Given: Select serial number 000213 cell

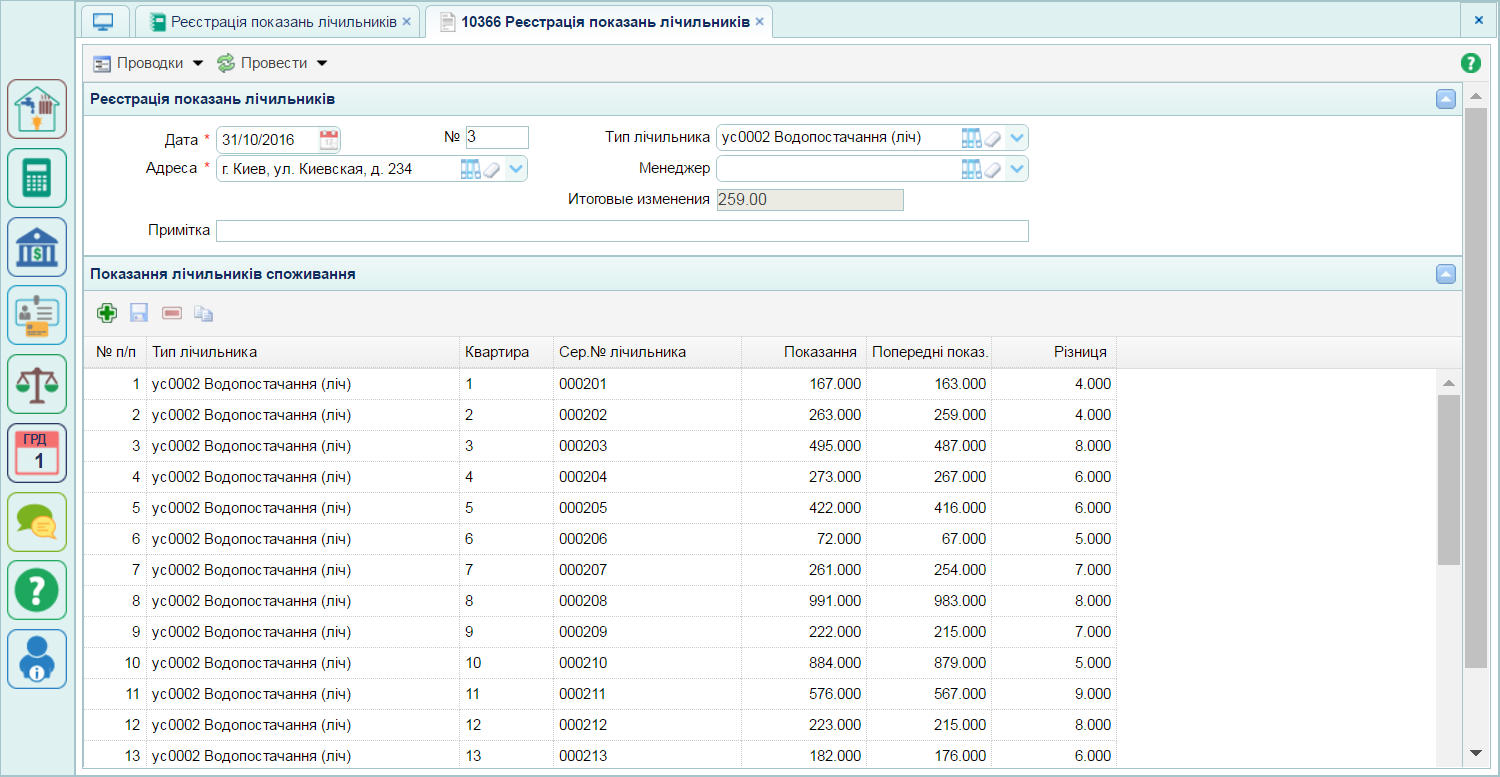Looking at the screenshot, I should tap(647, 756).
